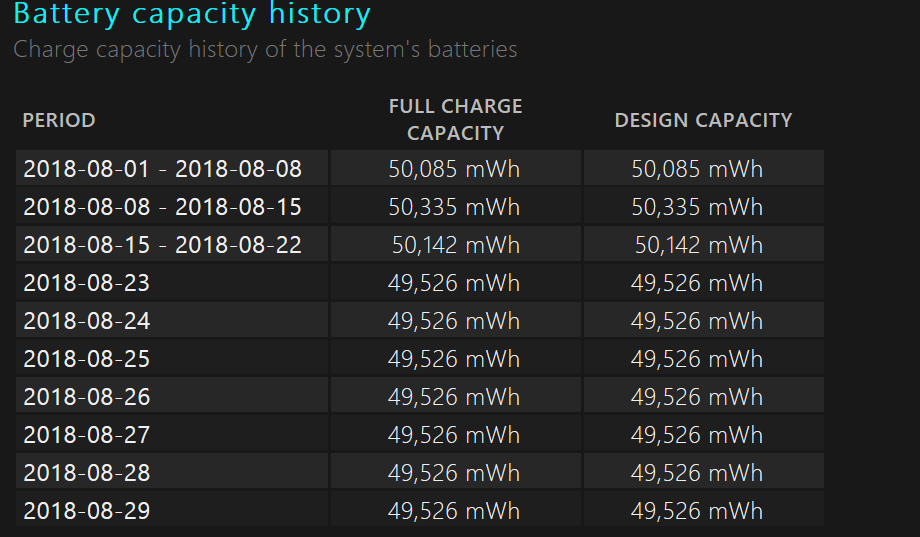Select the 2018-08-15 - 2018-08-22 period cell
This screenshot has height=537, width=920.
[162, 245]
